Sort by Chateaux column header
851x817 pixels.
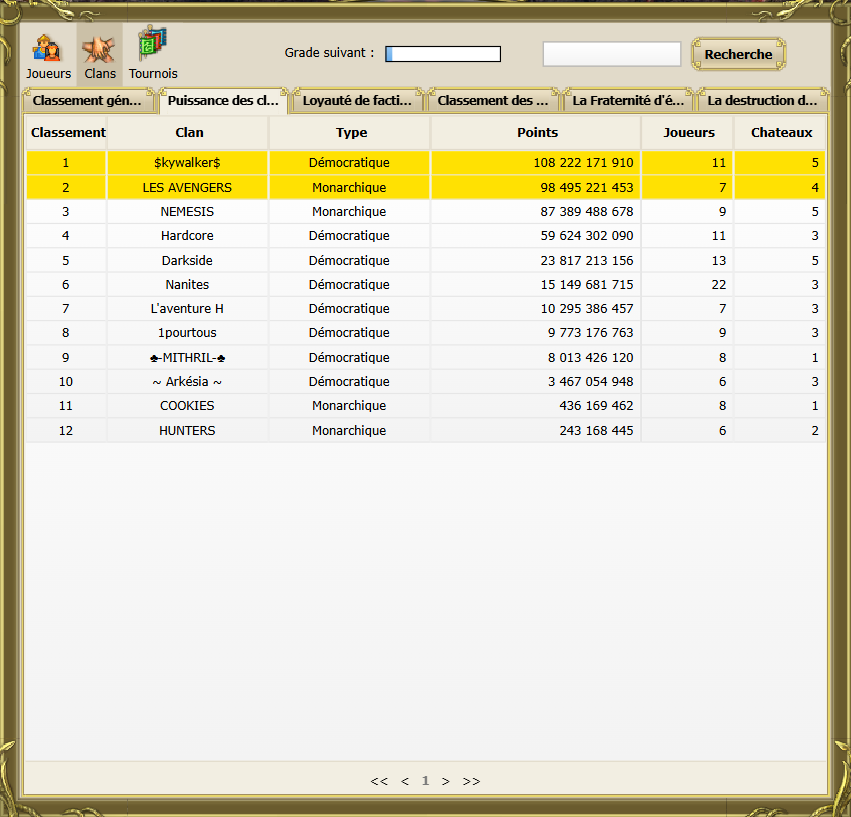point(781,132)
